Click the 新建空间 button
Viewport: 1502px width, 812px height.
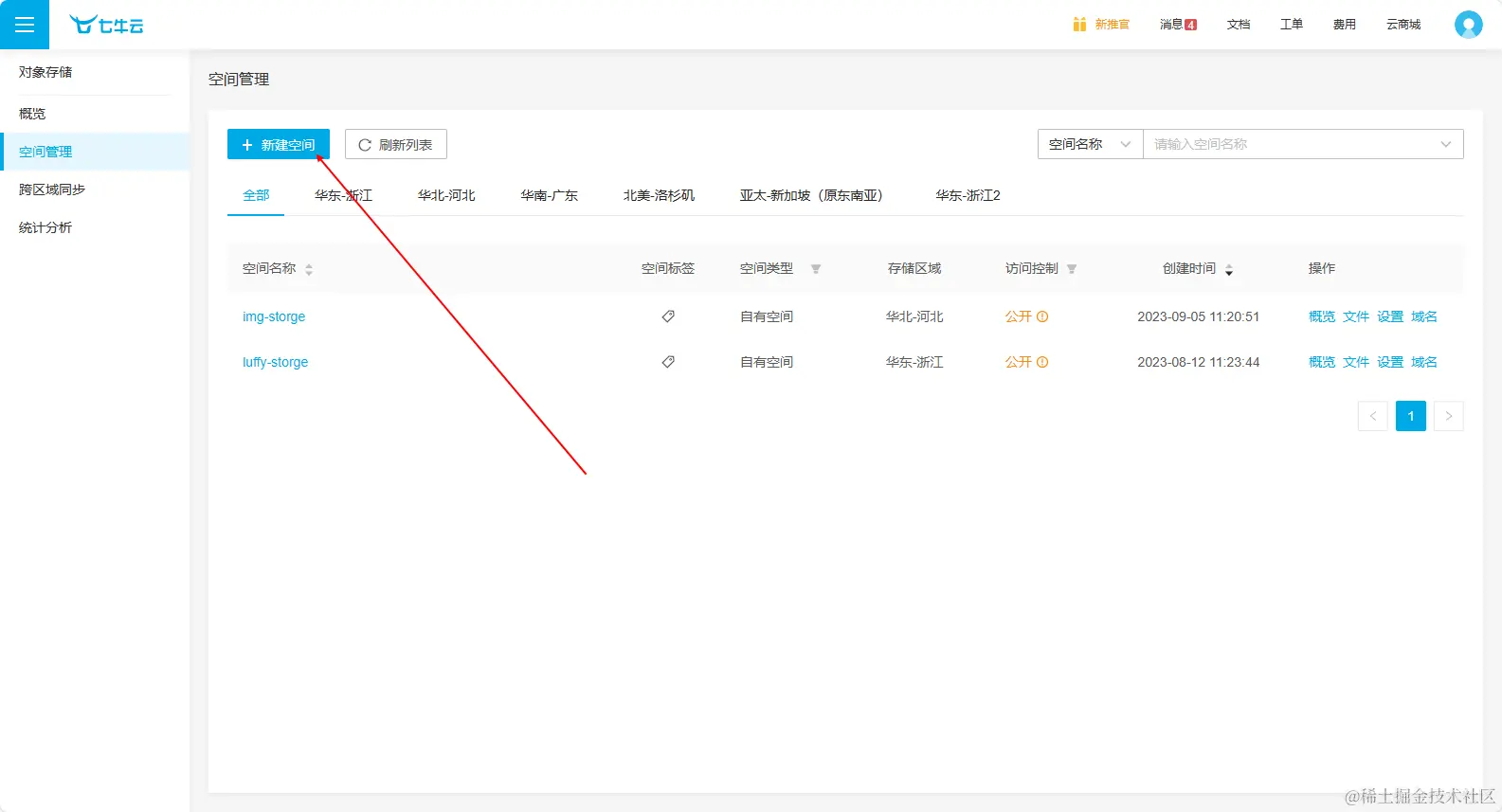(279, 144)
